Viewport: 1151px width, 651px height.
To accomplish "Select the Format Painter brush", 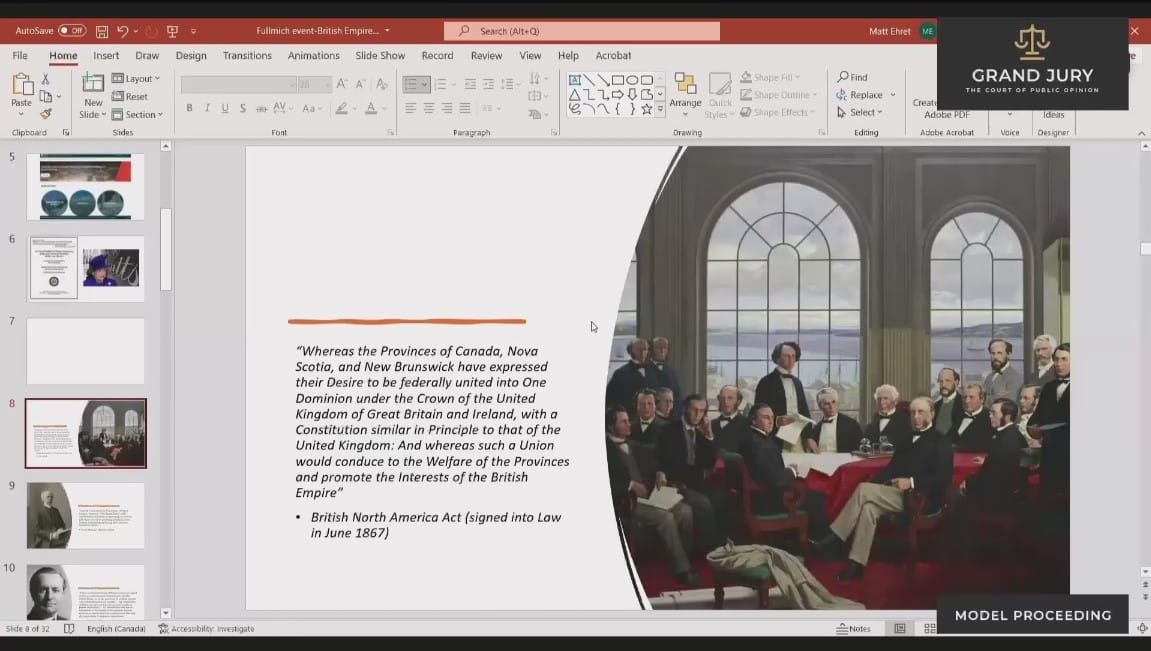I will (45, 113).
